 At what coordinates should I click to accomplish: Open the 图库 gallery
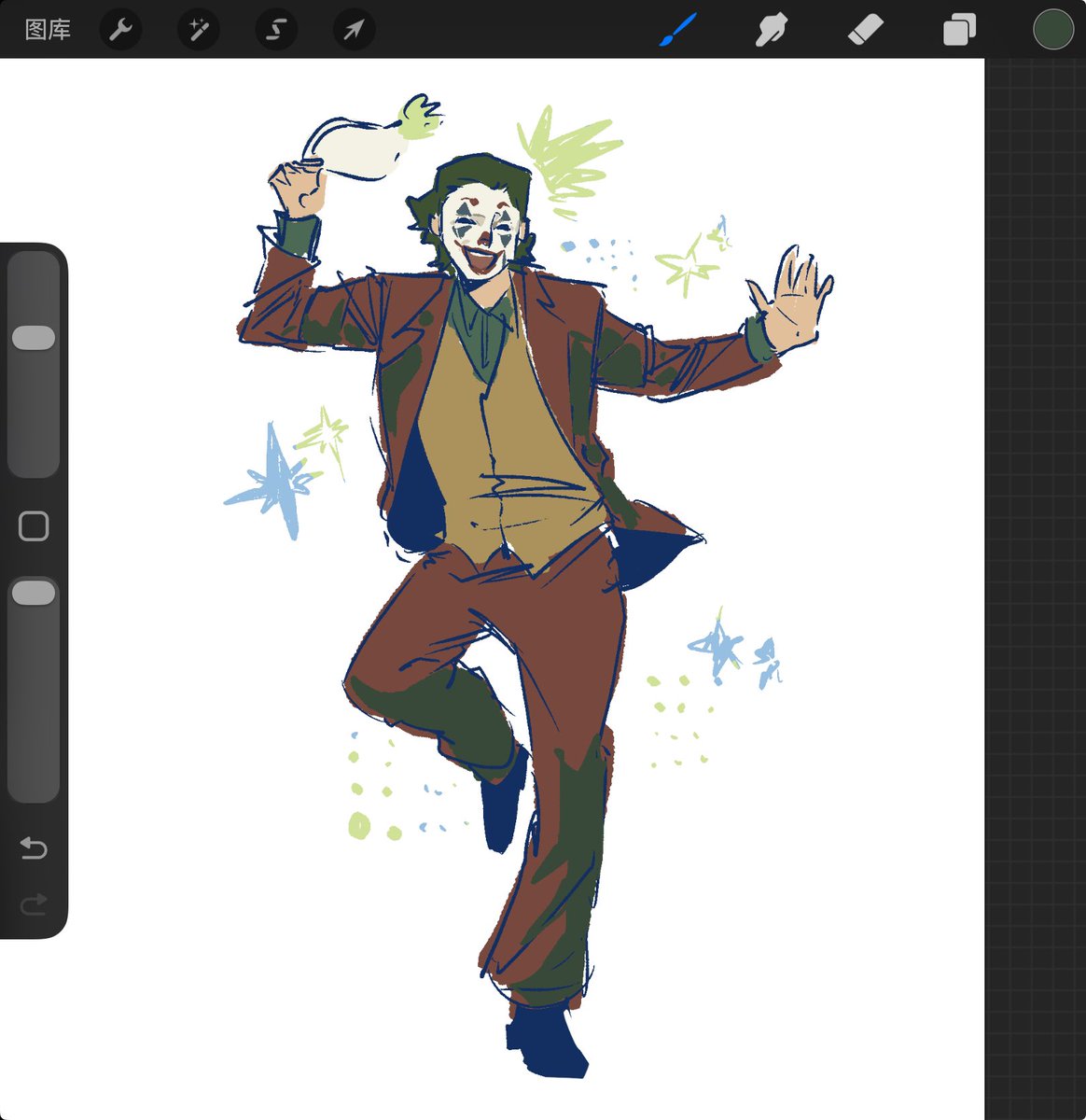pyautogui.click(x=48, y=30)
